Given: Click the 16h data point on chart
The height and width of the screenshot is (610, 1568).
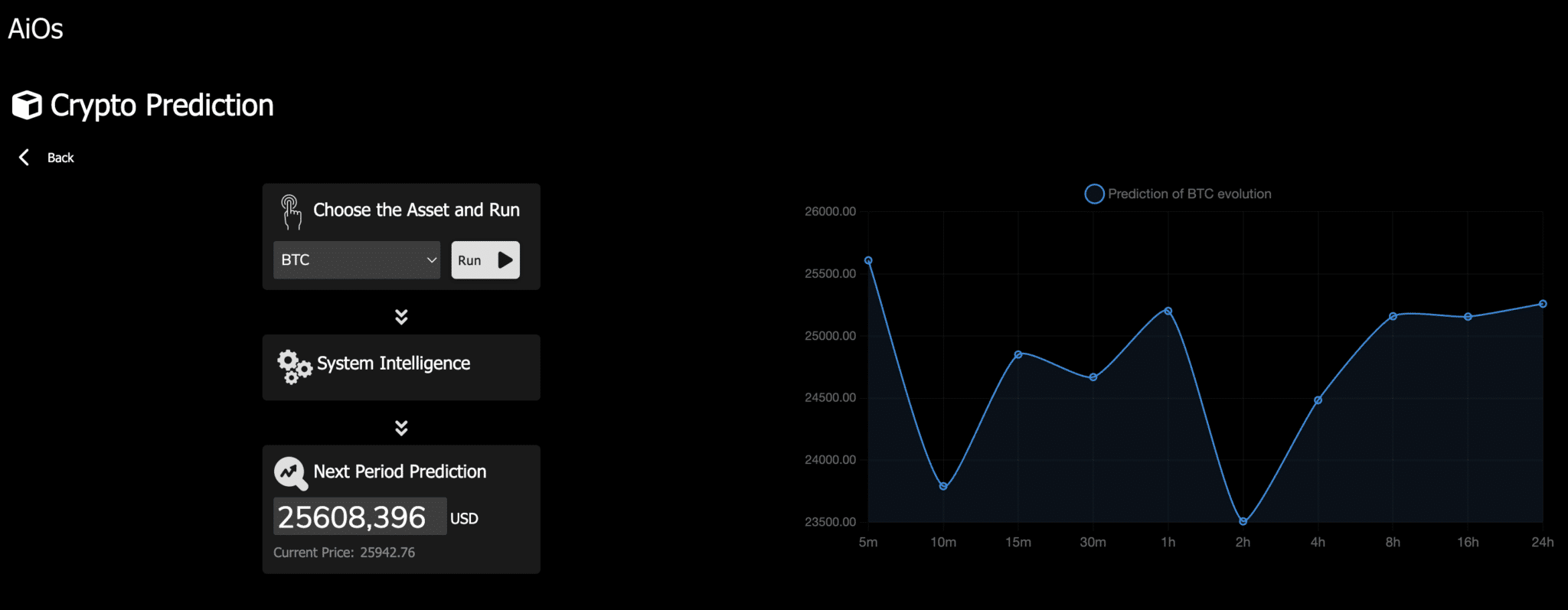Looking at the screenshot, I should point(1468,317).
